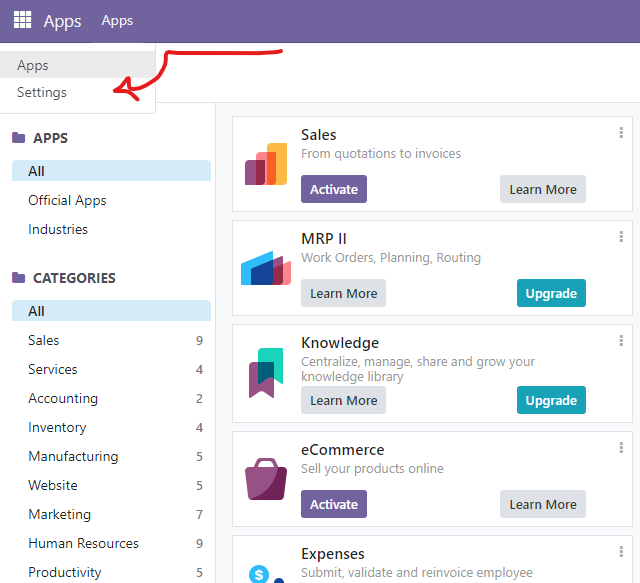Filter by Inventory category

point(111,427)
